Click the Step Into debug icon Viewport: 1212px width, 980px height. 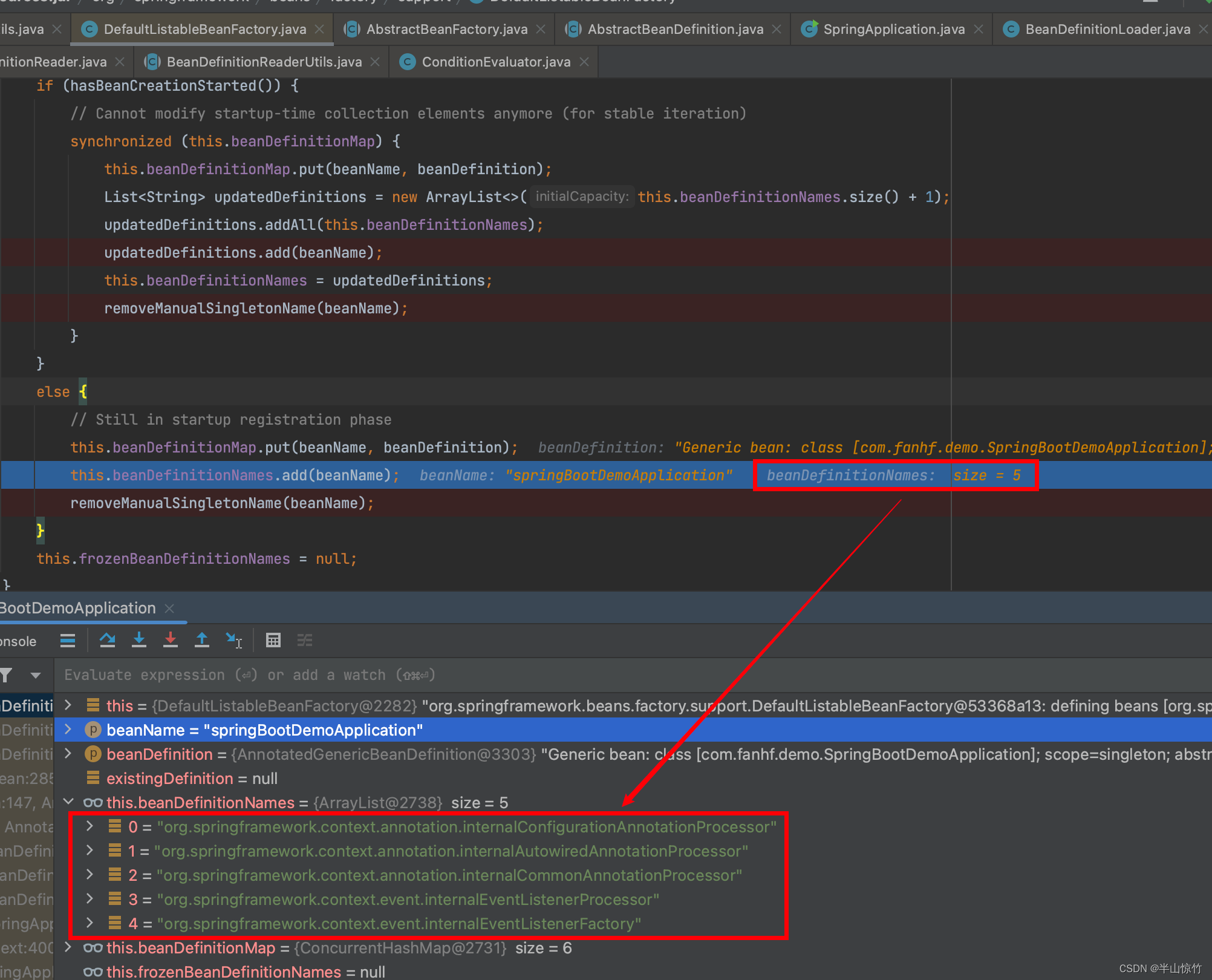pyautogui.click(x=139, y=641)
